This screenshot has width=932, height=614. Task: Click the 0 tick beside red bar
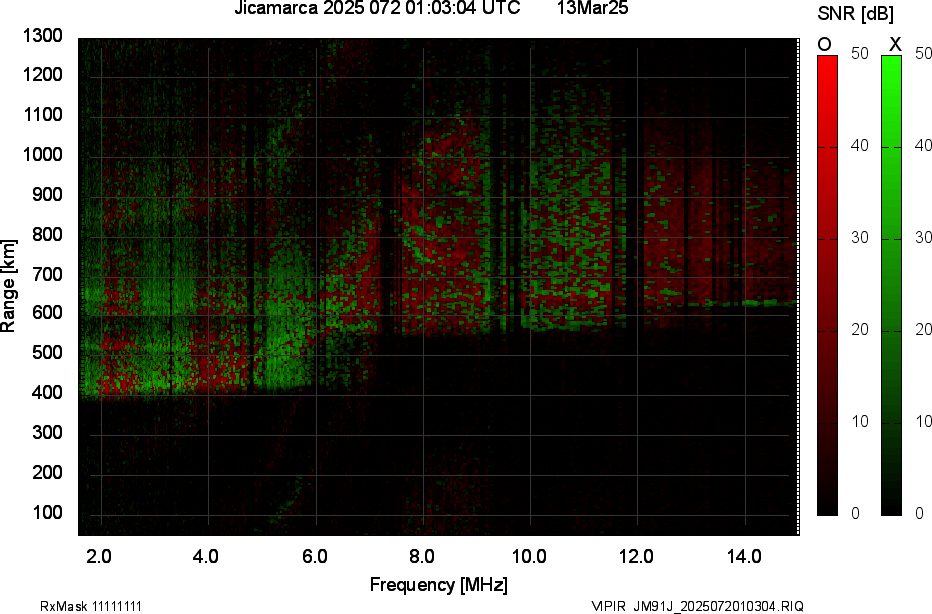tap(853, 513)
